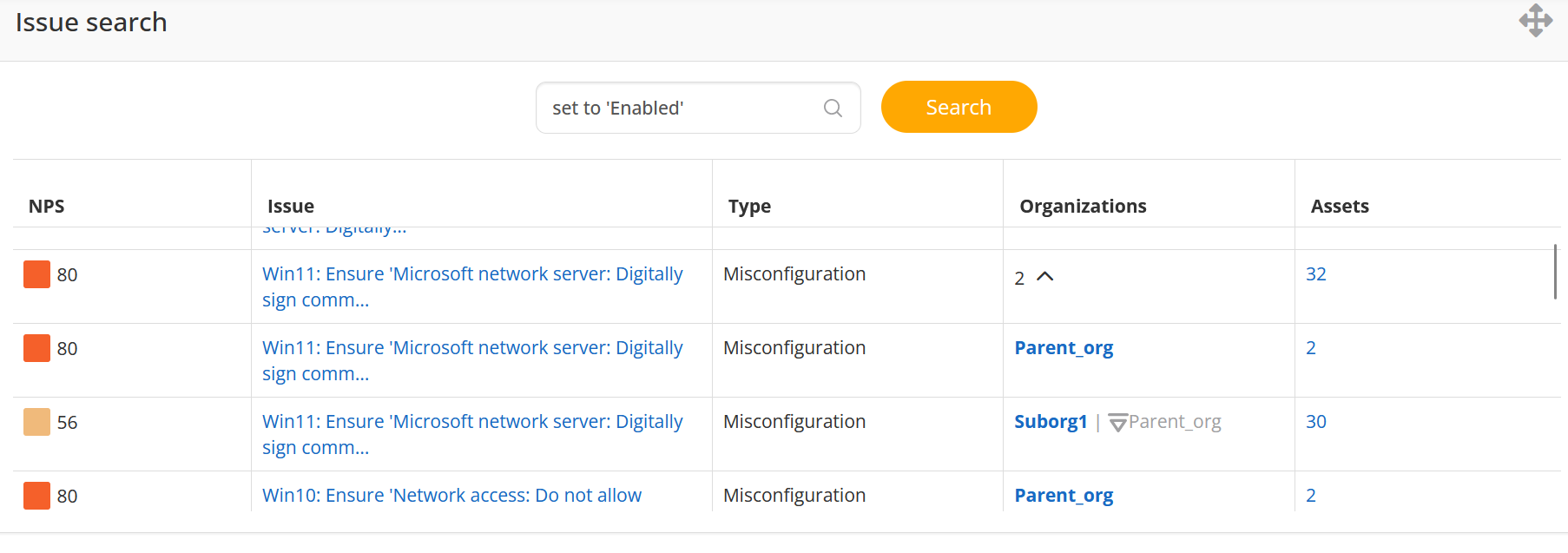This screenshot has height=553, width=1568.
Task: Collapse the 2 organizations chevron
Action: tap(1045, 277)
